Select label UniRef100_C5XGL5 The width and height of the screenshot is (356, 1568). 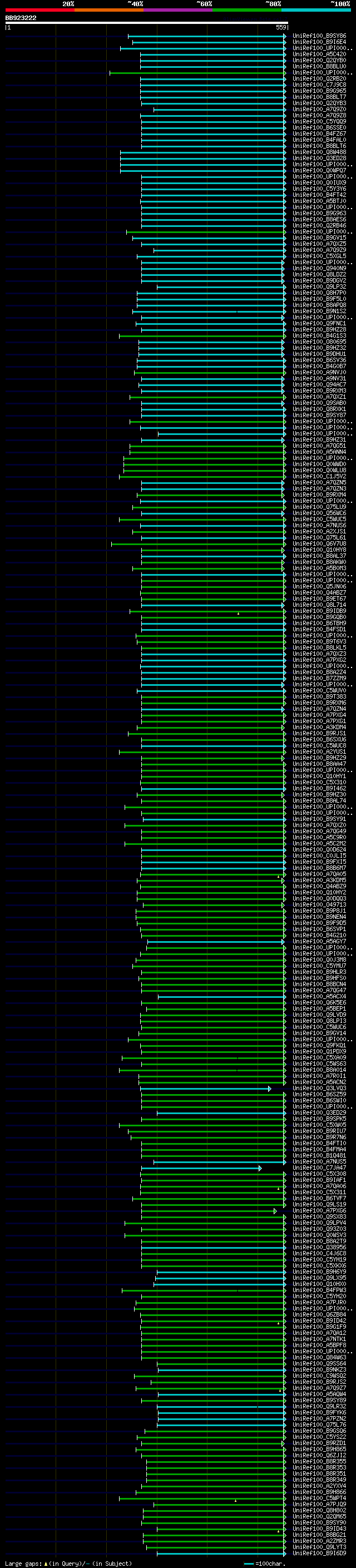point(319,256)
